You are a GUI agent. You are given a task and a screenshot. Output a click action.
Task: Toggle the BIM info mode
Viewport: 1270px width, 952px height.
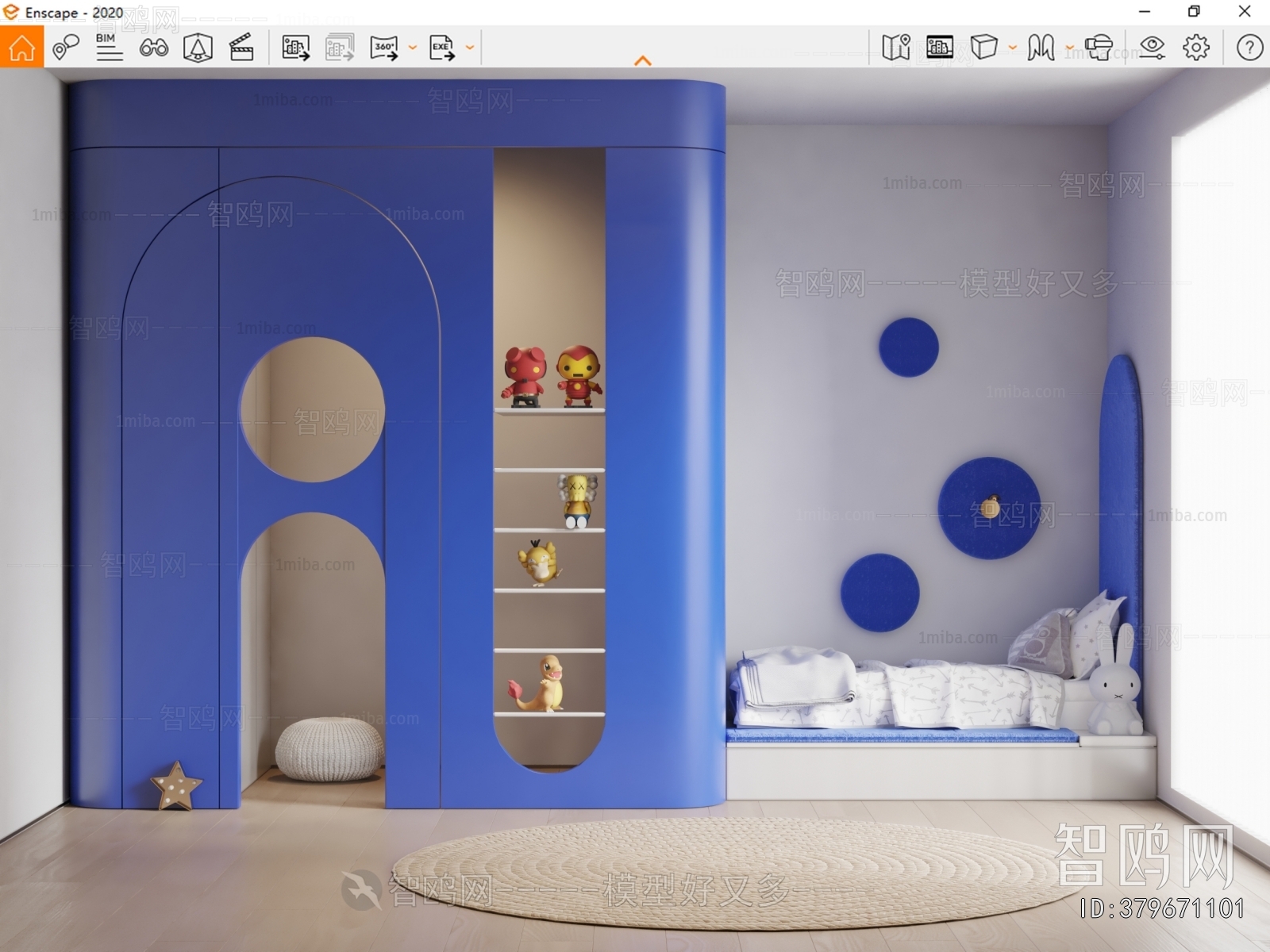coord(110,48)
